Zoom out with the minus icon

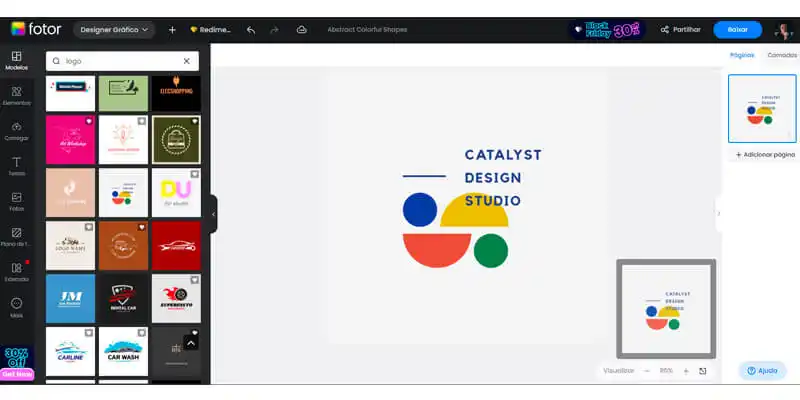click(x=647, y=371)
